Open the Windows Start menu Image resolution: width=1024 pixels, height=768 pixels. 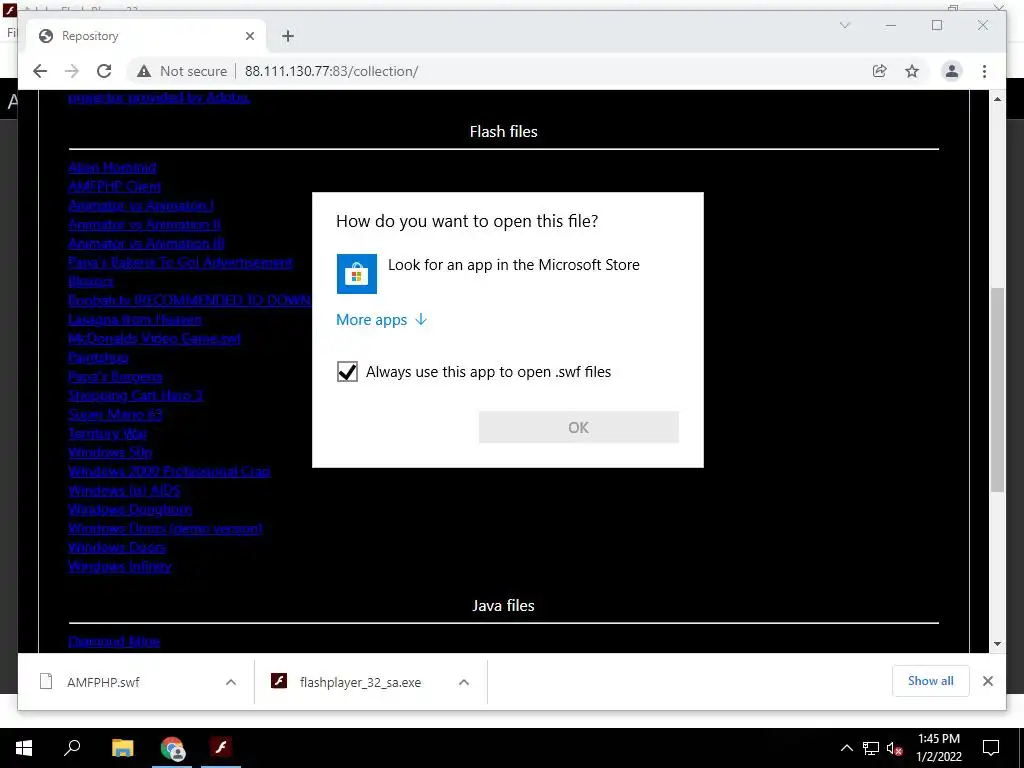pos(23,748)
